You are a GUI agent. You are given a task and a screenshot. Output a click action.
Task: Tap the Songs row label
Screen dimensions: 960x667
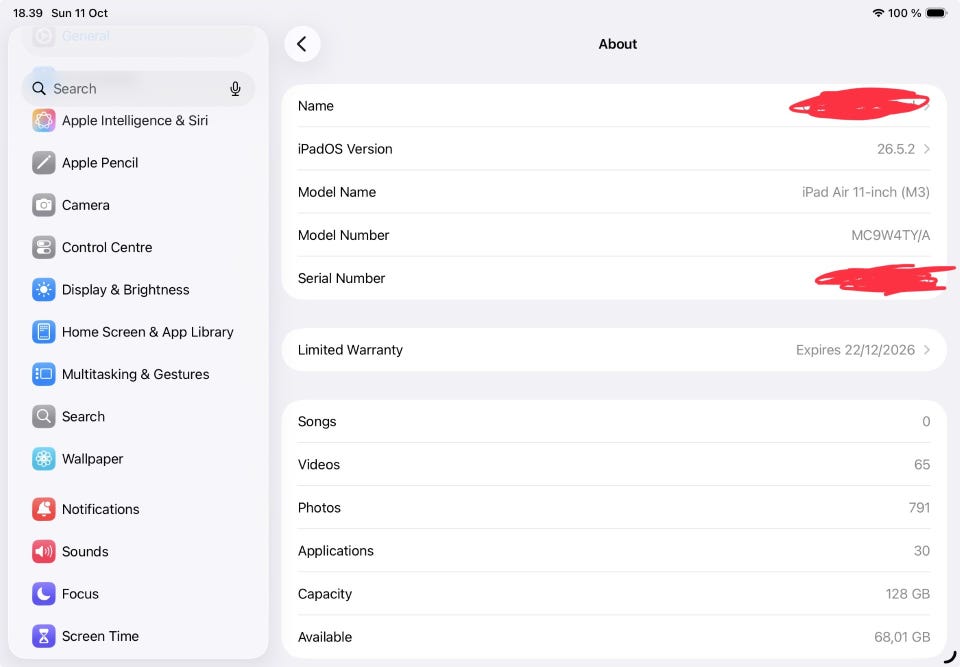tap(317, 421)
